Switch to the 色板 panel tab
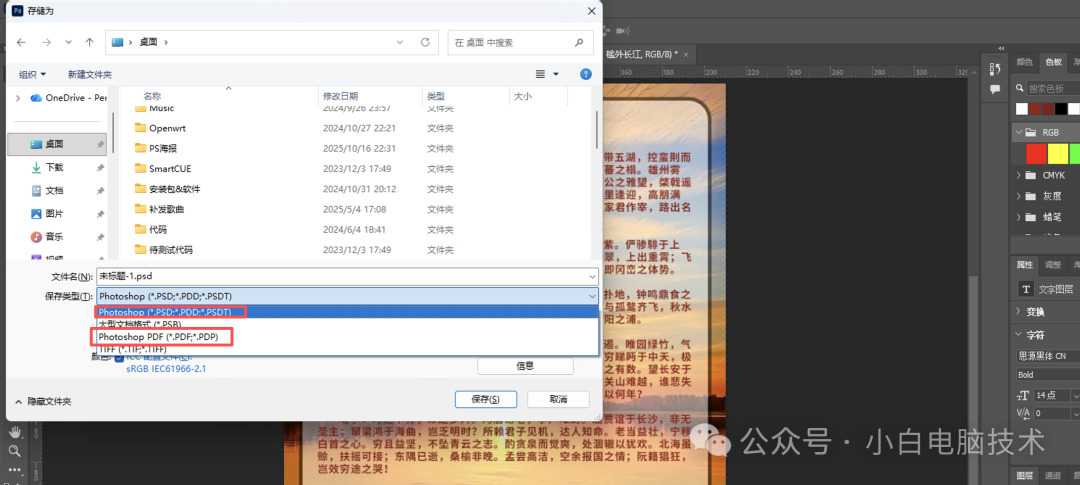 point(1053,62)
